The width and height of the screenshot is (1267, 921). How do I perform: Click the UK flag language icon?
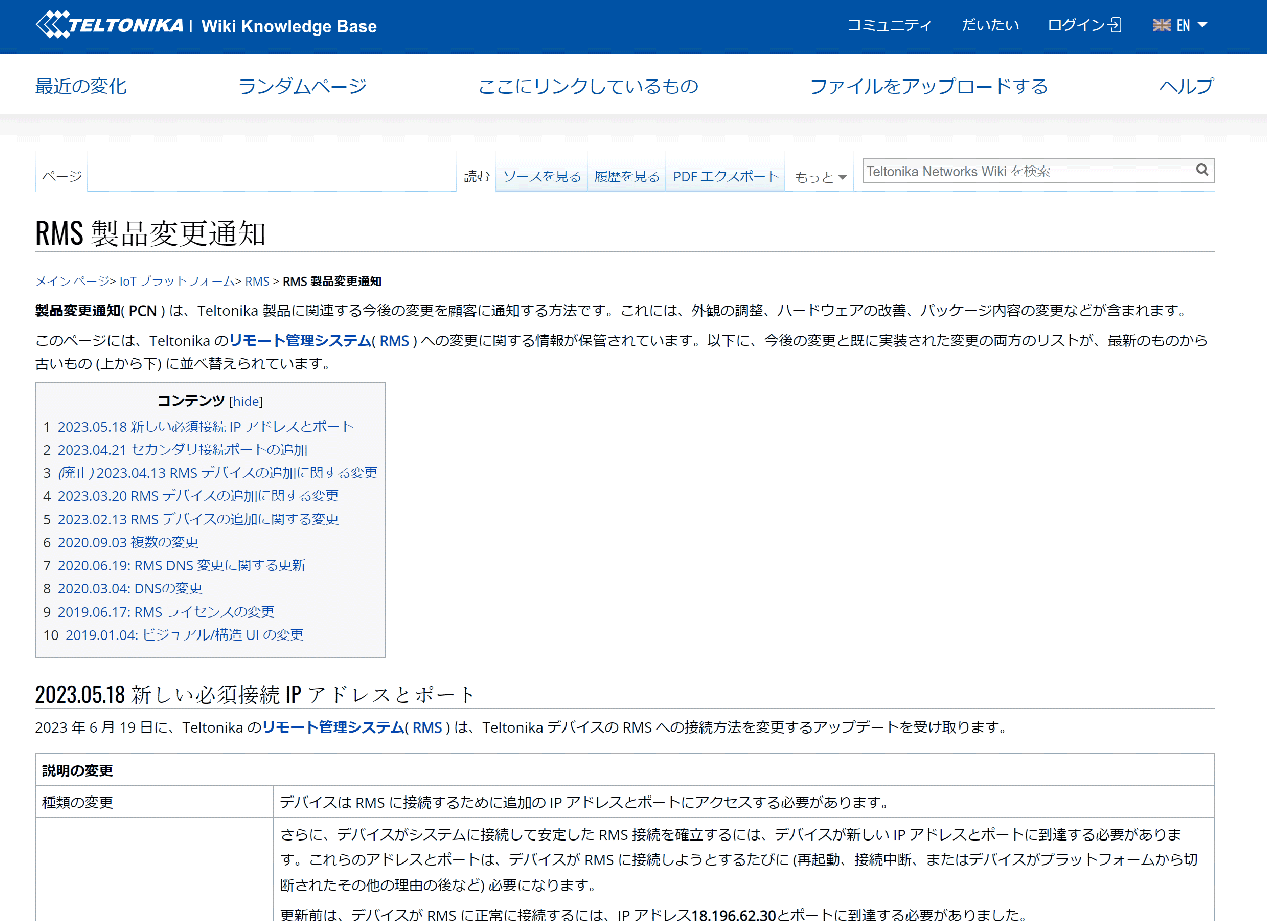tap(1161, 25)
